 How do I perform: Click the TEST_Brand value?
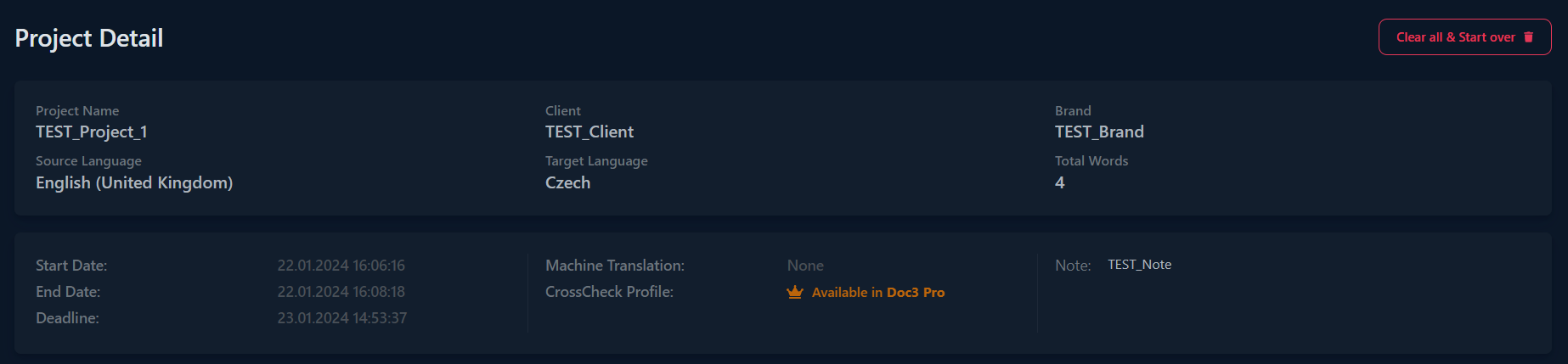pyautogui.click(x=1099, y=132)
